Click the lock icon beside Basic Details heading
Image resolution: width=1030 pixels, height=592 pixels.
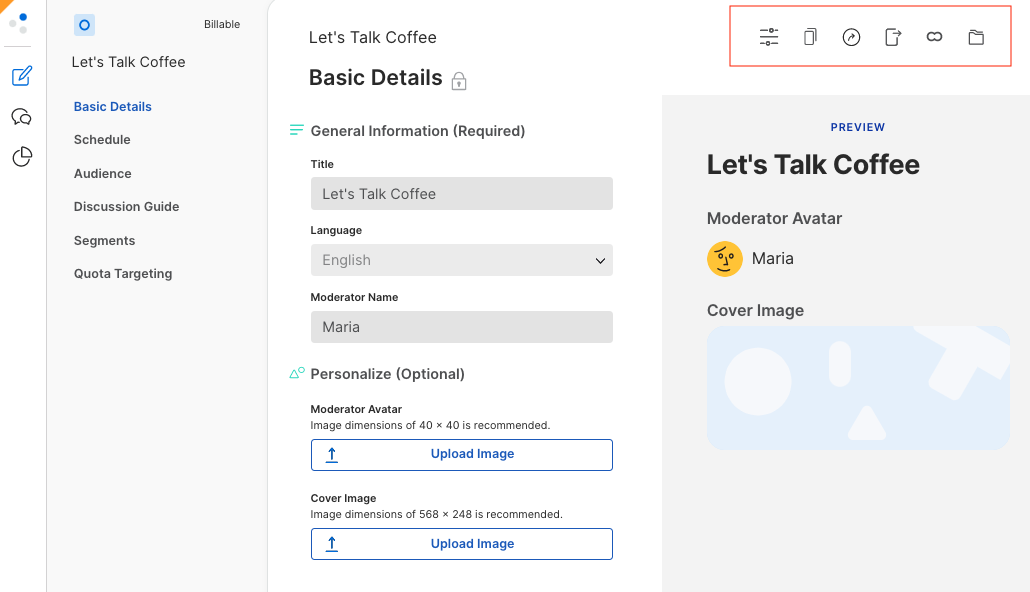tap(459, 81)
